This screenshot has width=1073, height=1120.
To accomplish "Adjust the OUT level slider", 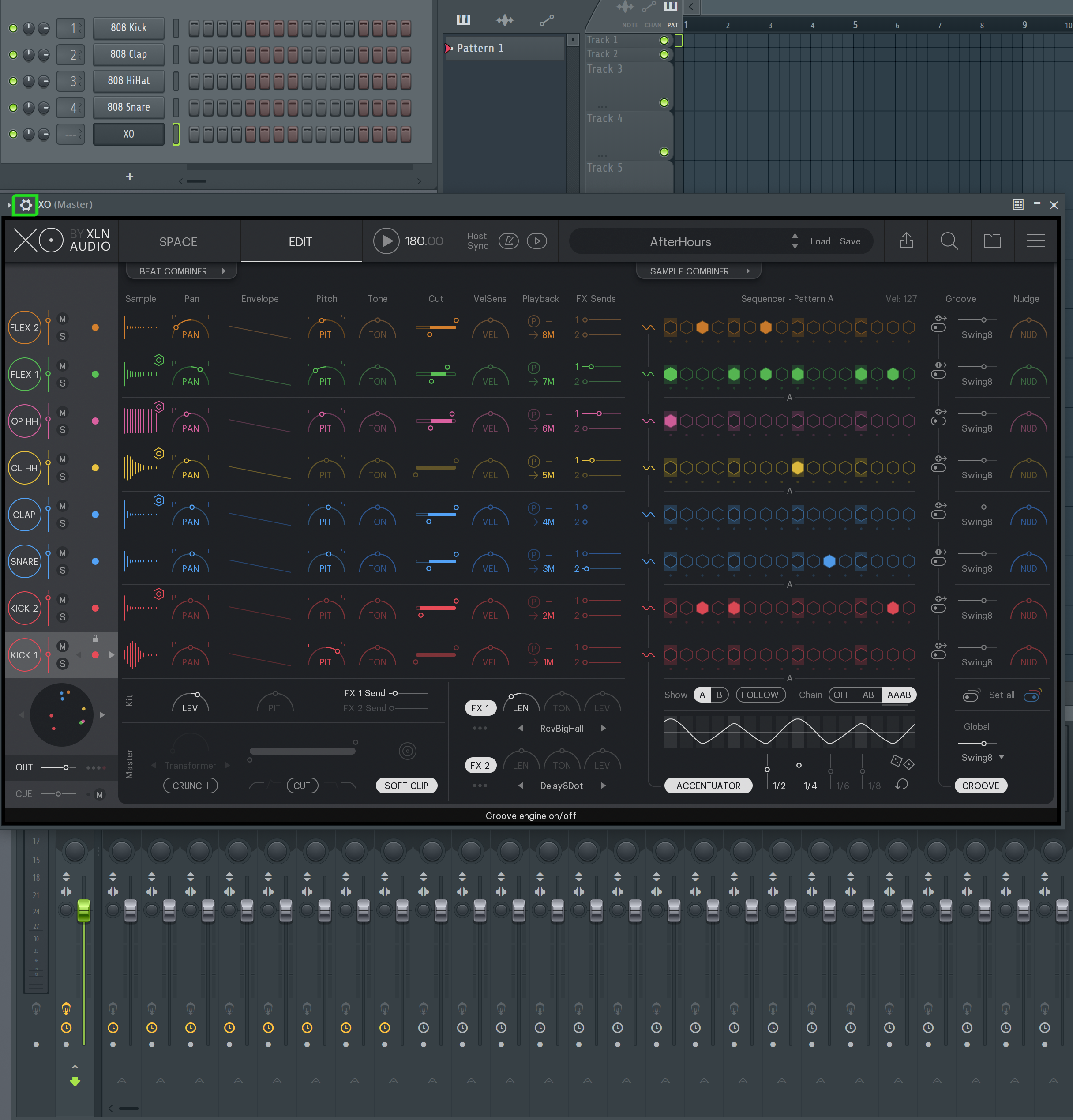I will (58, 767).
